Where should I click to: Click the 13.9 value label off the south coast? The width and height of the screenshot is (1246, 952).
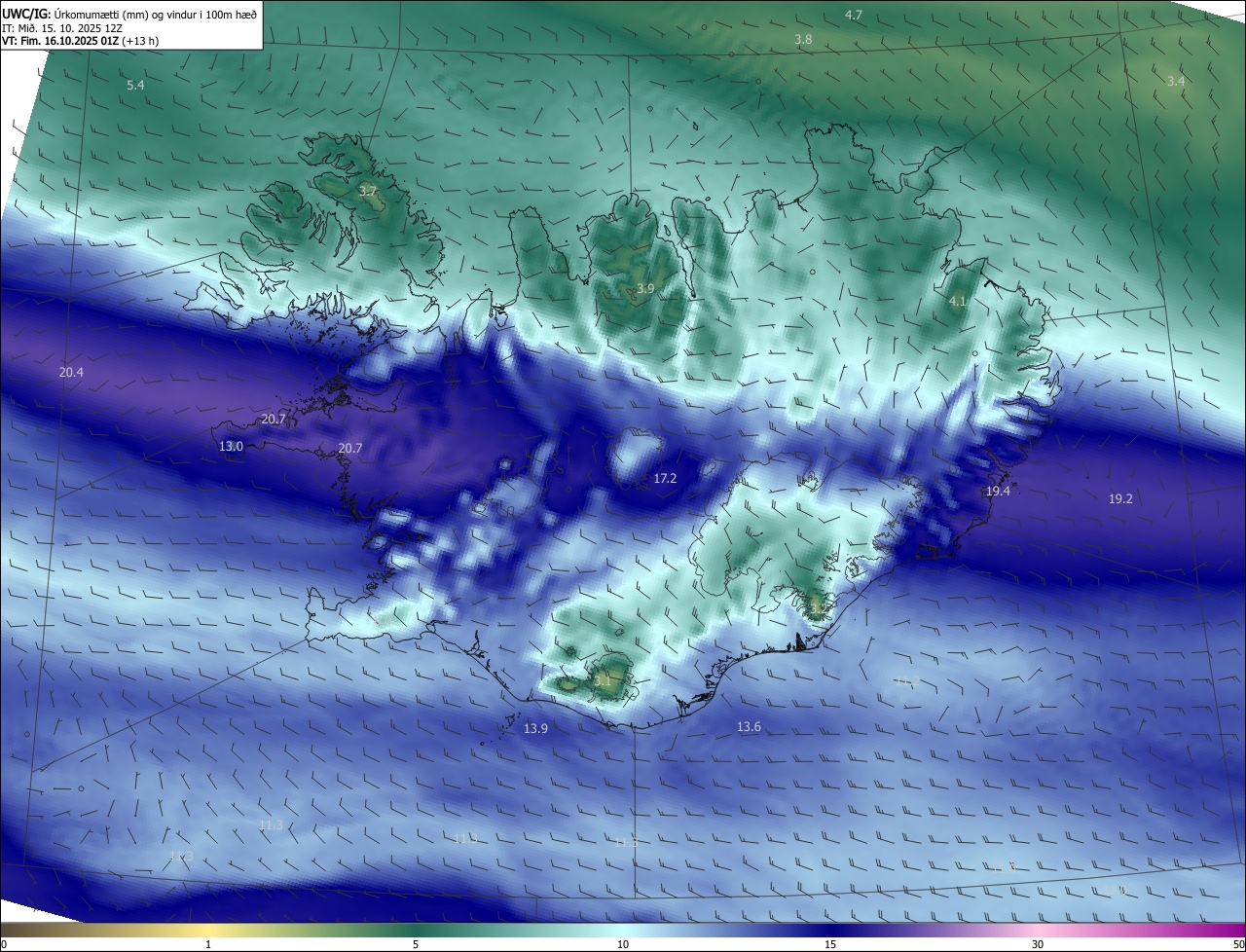click(x=535, y=728)
